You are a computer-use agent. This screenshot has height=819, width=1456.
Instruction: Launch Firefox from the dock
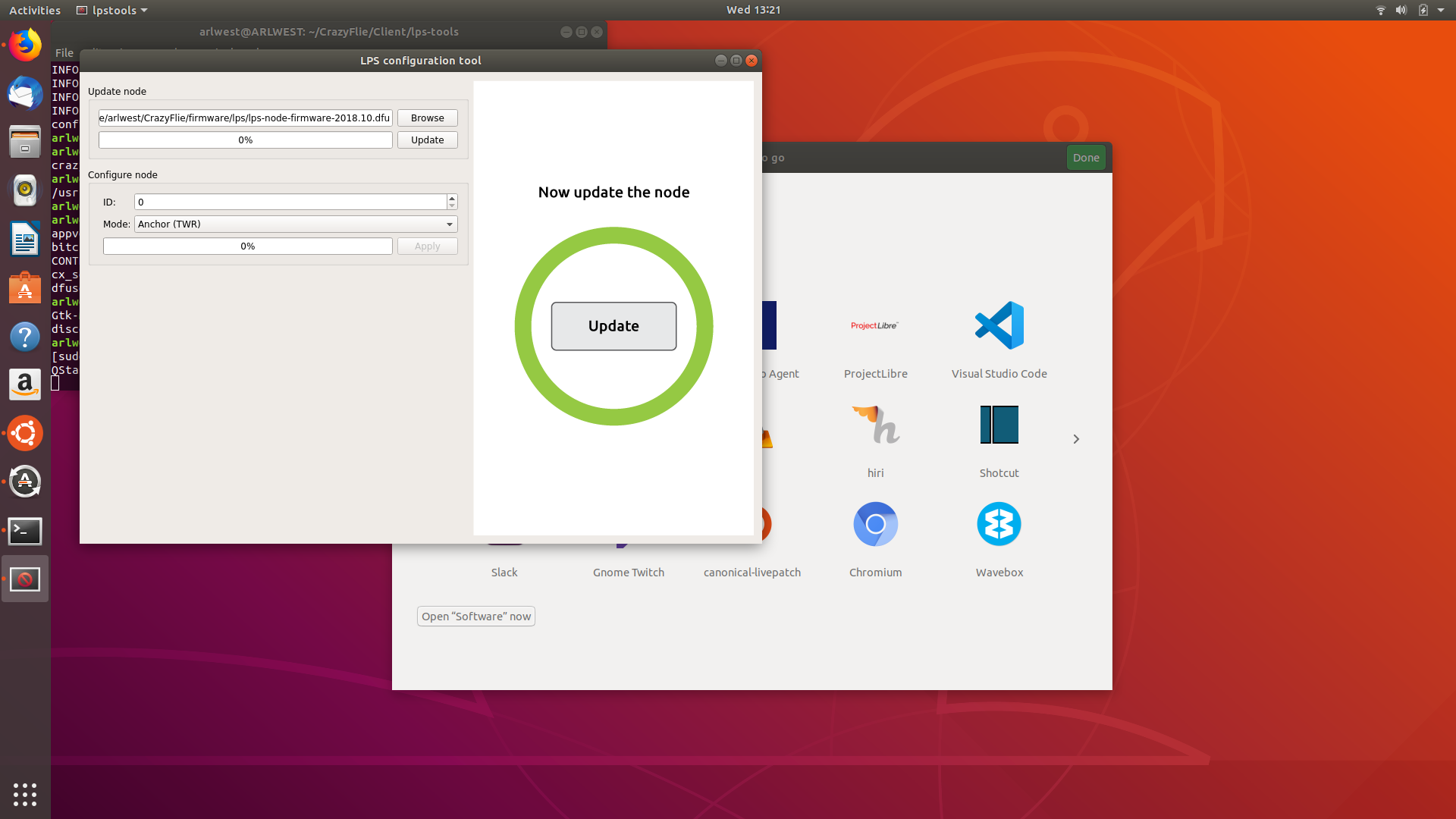[x=25, y=45]
